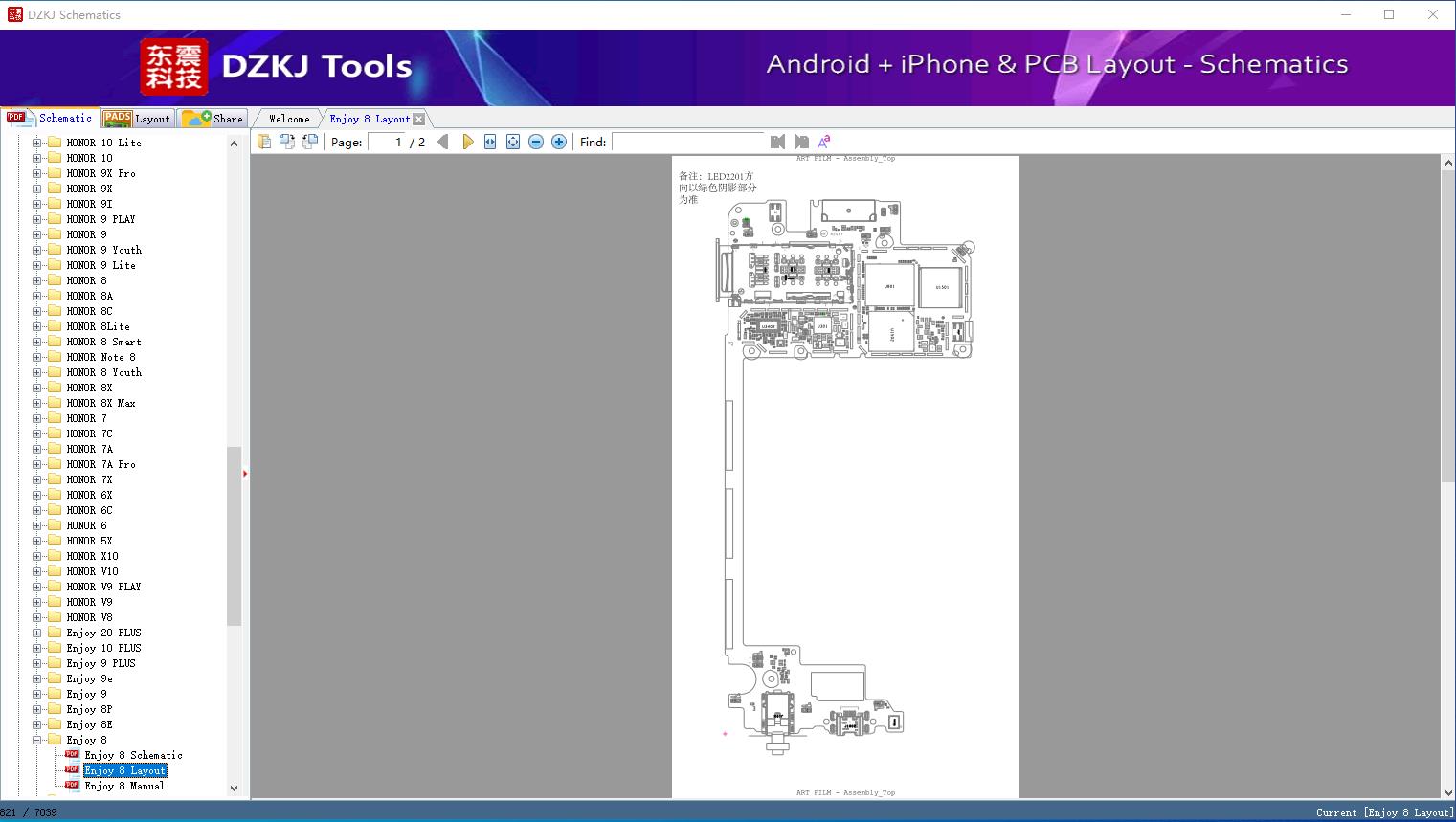Click the folder icon of HONOR 6C
This screenshot has height=822, width=1456.
[55, 510]
